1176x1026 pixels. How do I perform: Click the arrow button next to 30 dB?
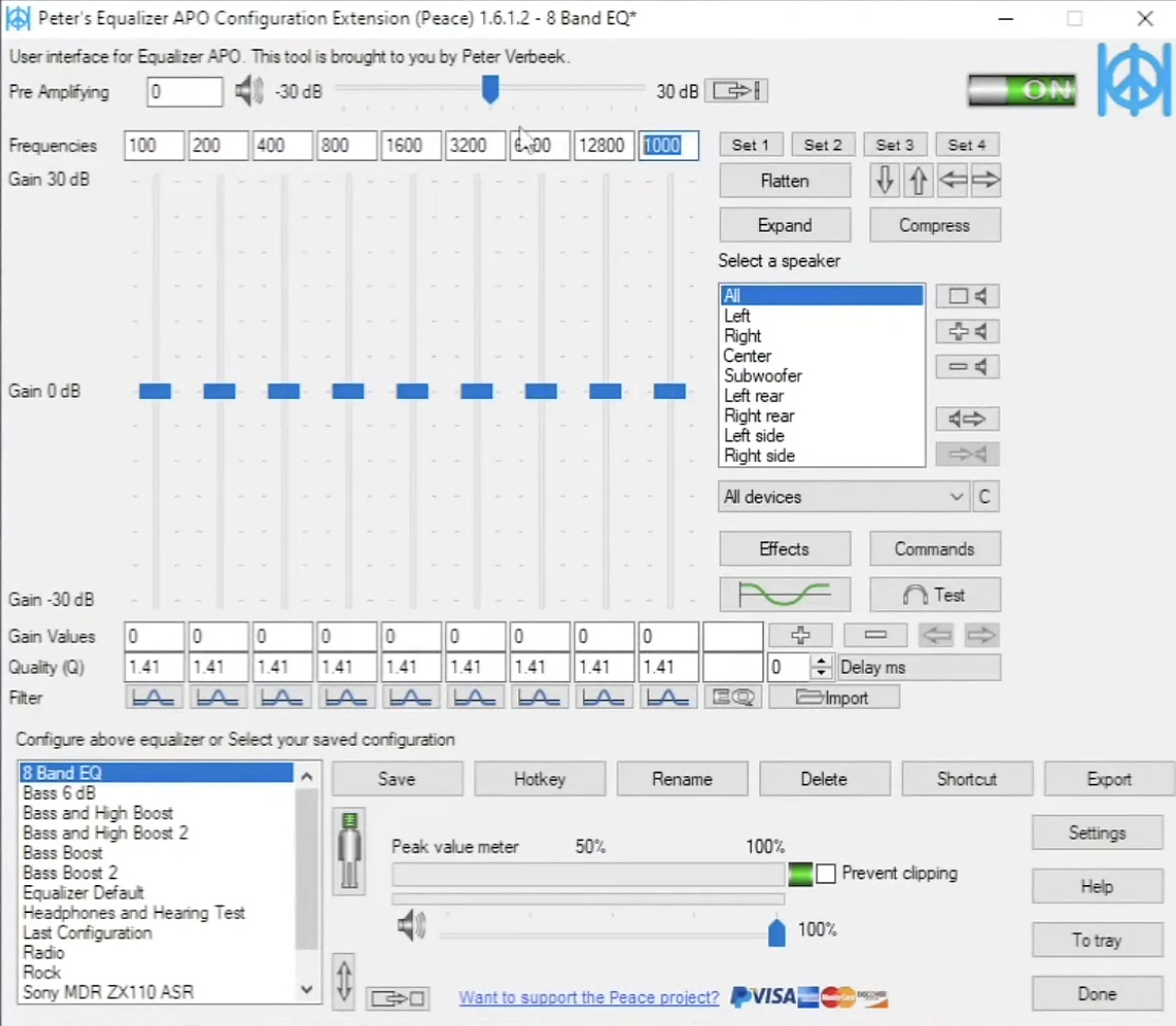point(736,90)
